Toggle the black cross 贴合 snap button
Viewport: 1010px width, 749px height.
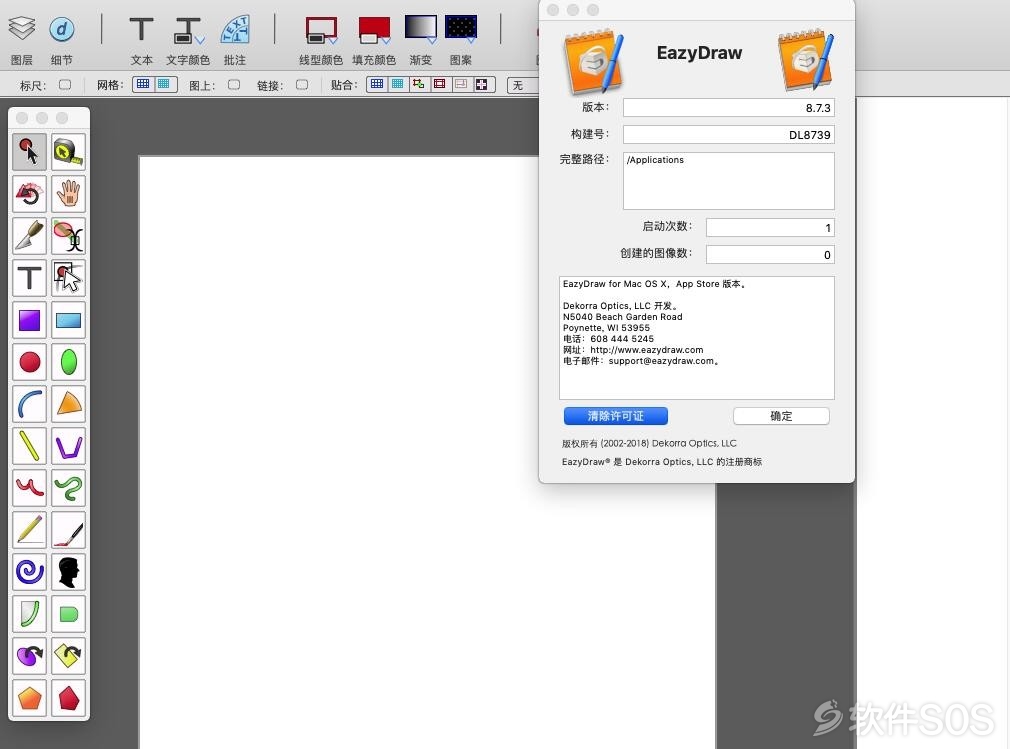(482, 84)
